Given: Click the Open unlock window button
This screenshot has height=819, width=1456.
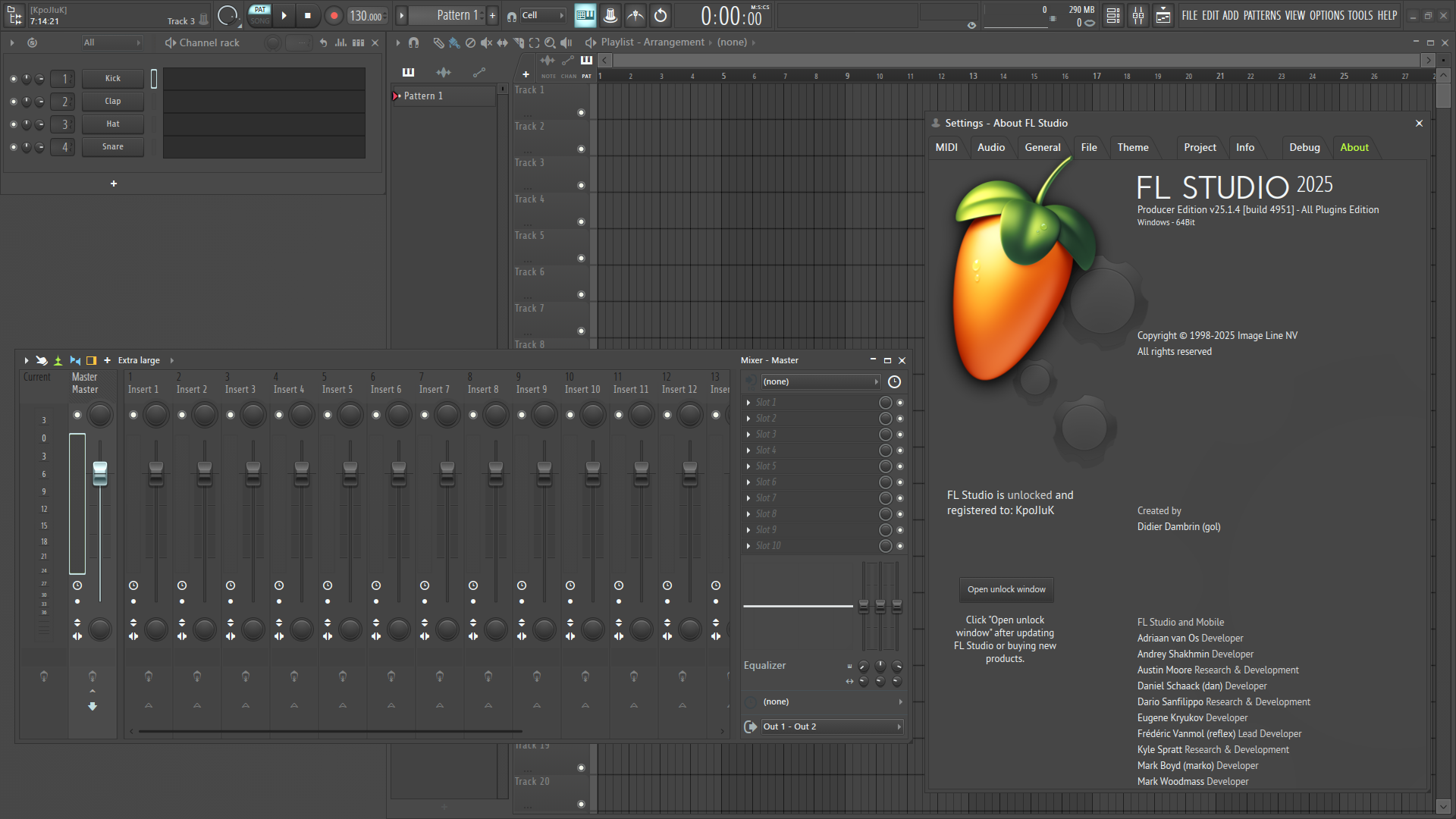Looking at the screenshot, I should pos(1006,589).
